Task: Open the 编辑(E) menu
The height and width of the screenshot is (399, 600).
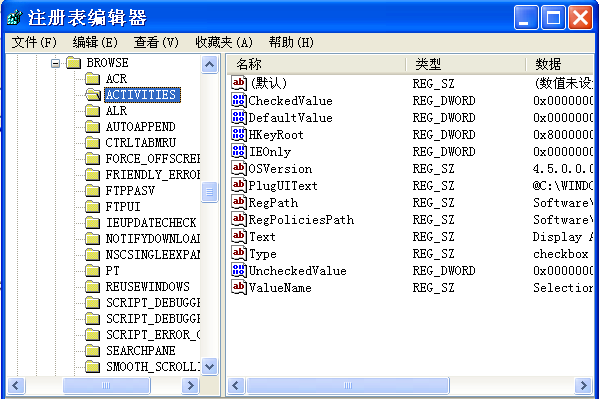Action: coord(95,42)
